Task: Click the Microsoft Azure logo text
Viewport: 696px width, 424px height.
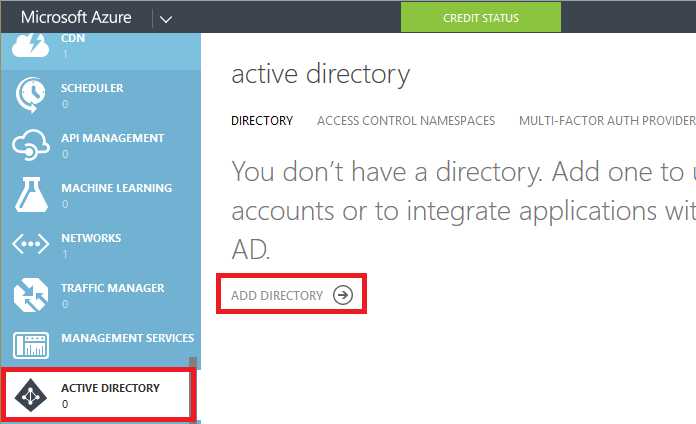Action: point(76,17)
